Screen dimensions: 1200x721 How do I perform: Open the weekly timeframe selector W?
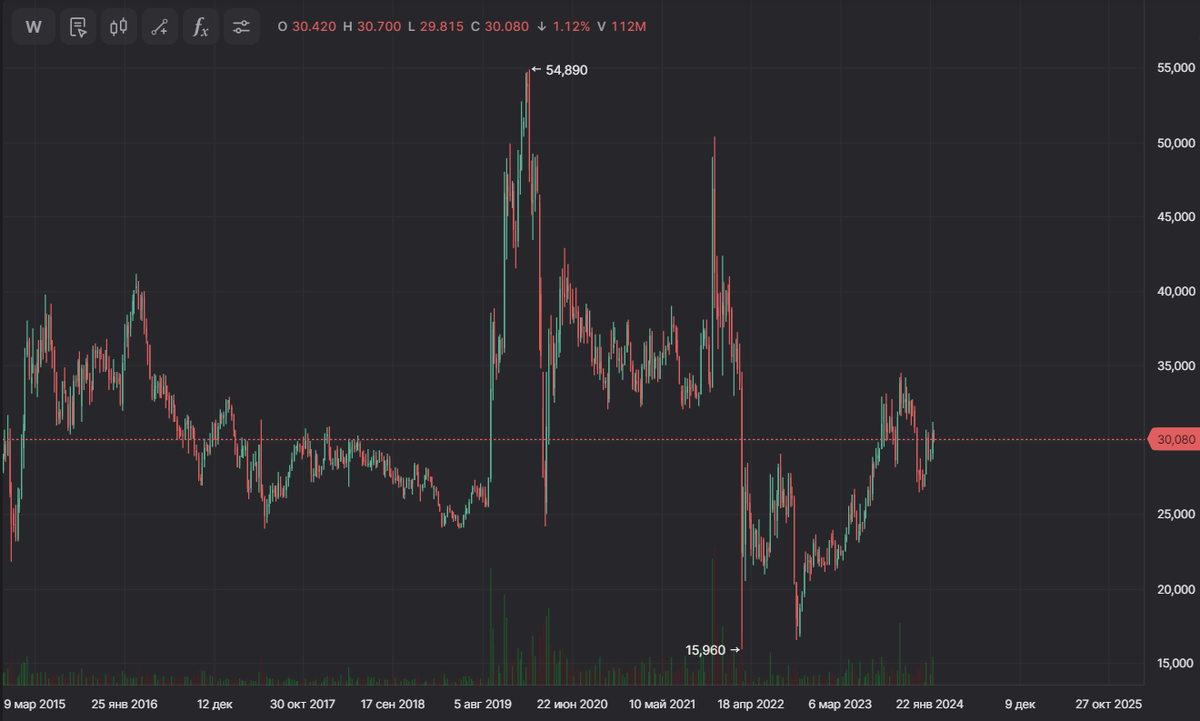(x=33, y=27)
